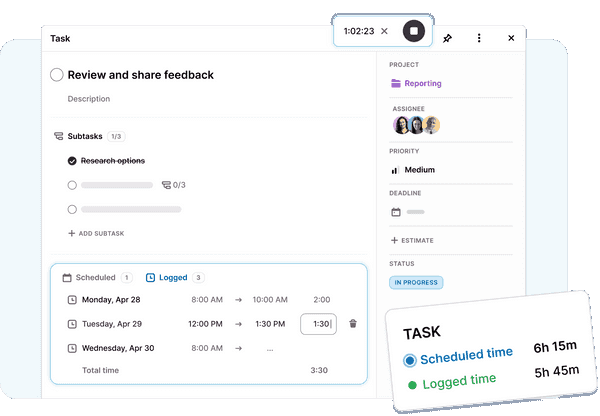The height and width of the screenshot is (416, 600).
Task: Click the 1:30 duration input field
Action: click(320, 323)
